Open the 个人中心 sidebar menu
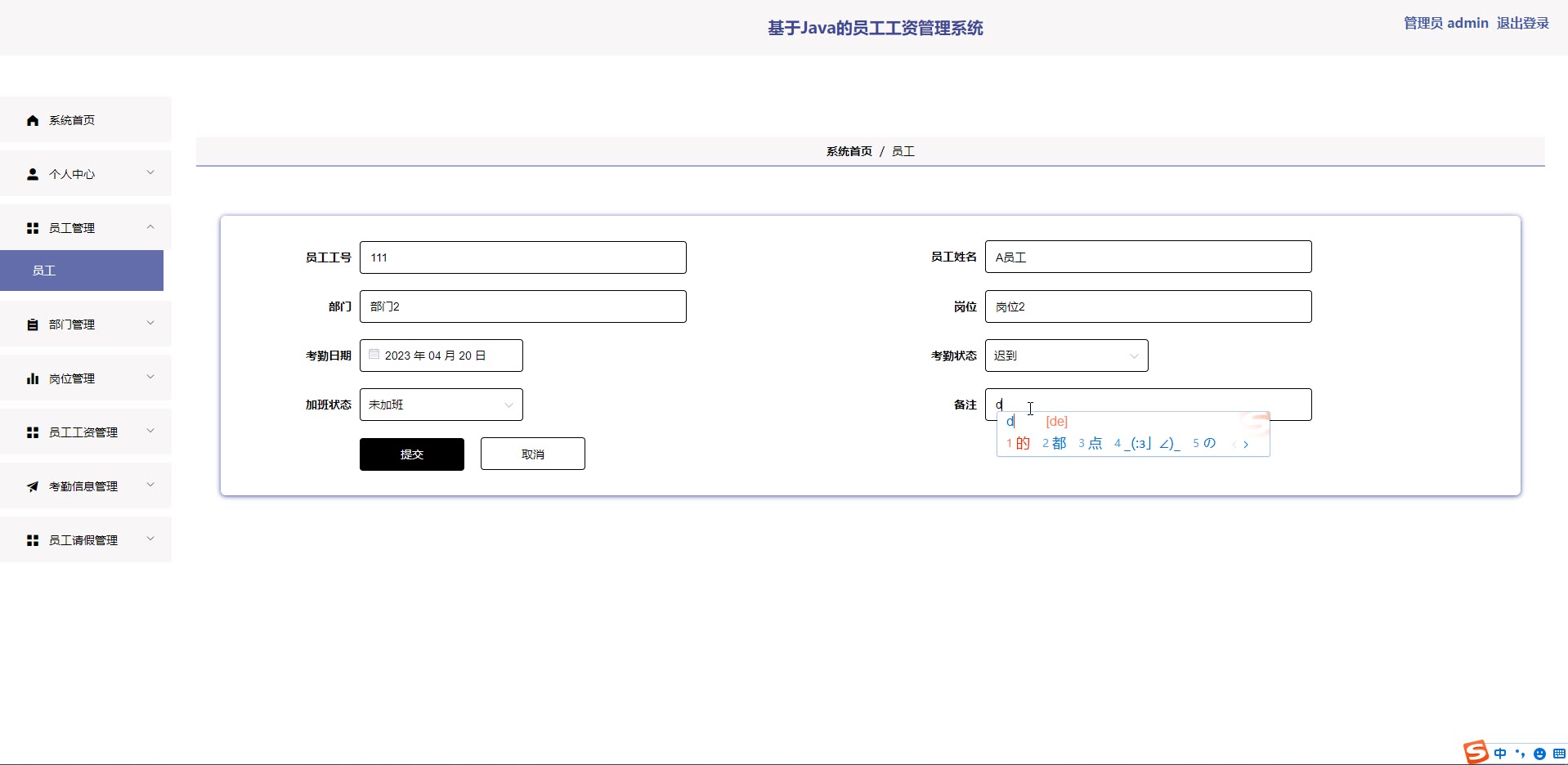1568x765 pixels. [x=86, y=174]
